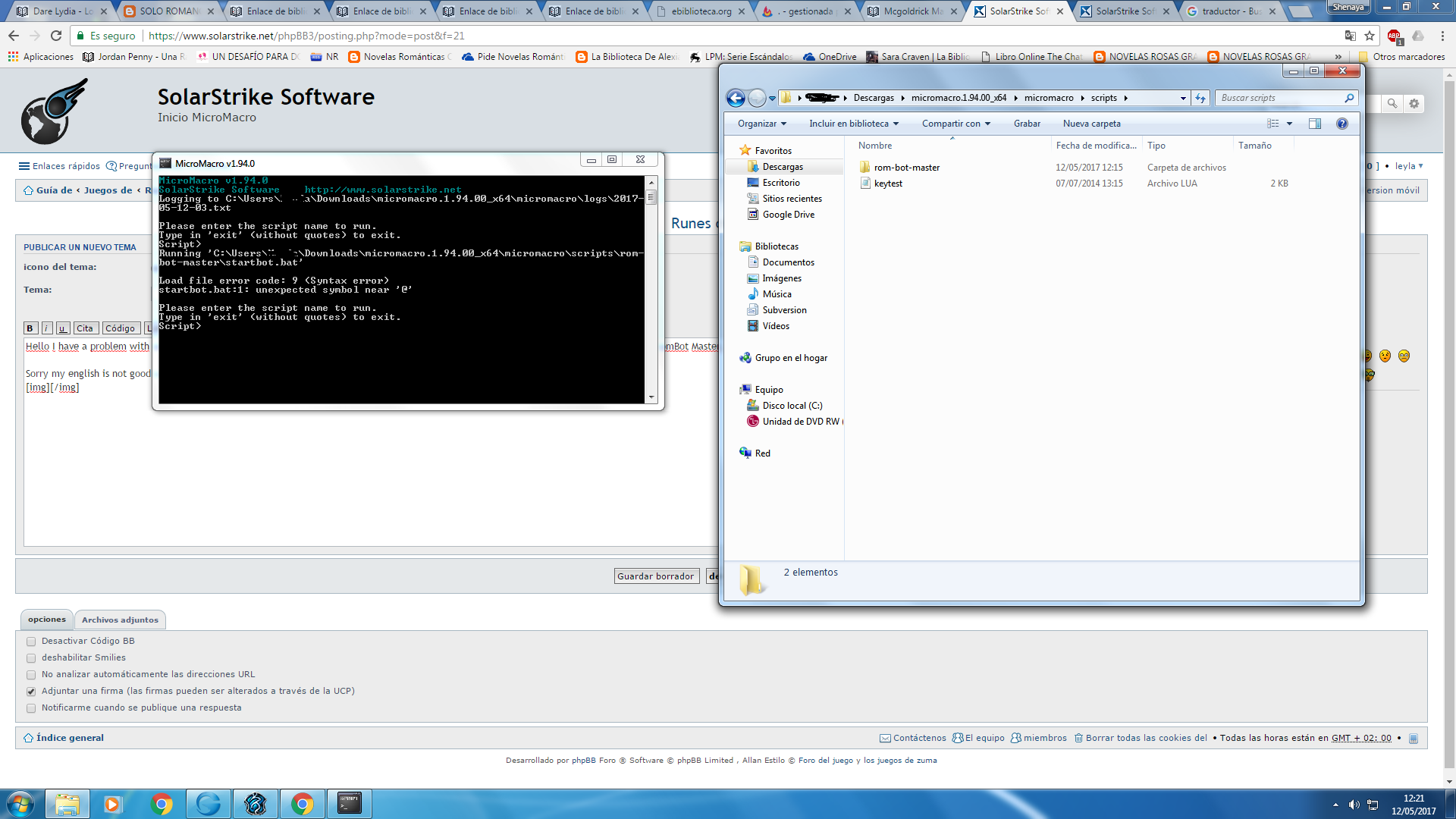Switch to the Archivos adjuntos tab
The image size is (1456, 819).
coord(120,620)
